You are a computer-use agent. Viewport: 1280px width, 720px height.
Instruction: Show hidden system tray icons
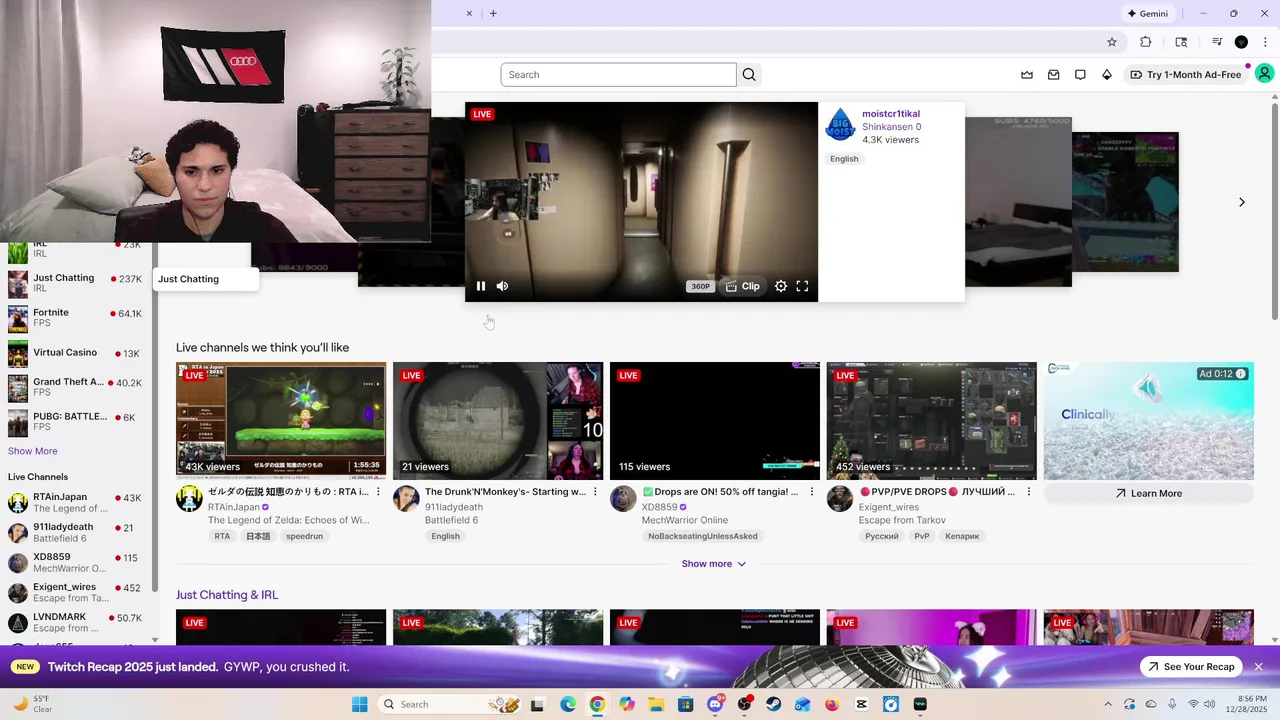tap(1107, 704)
